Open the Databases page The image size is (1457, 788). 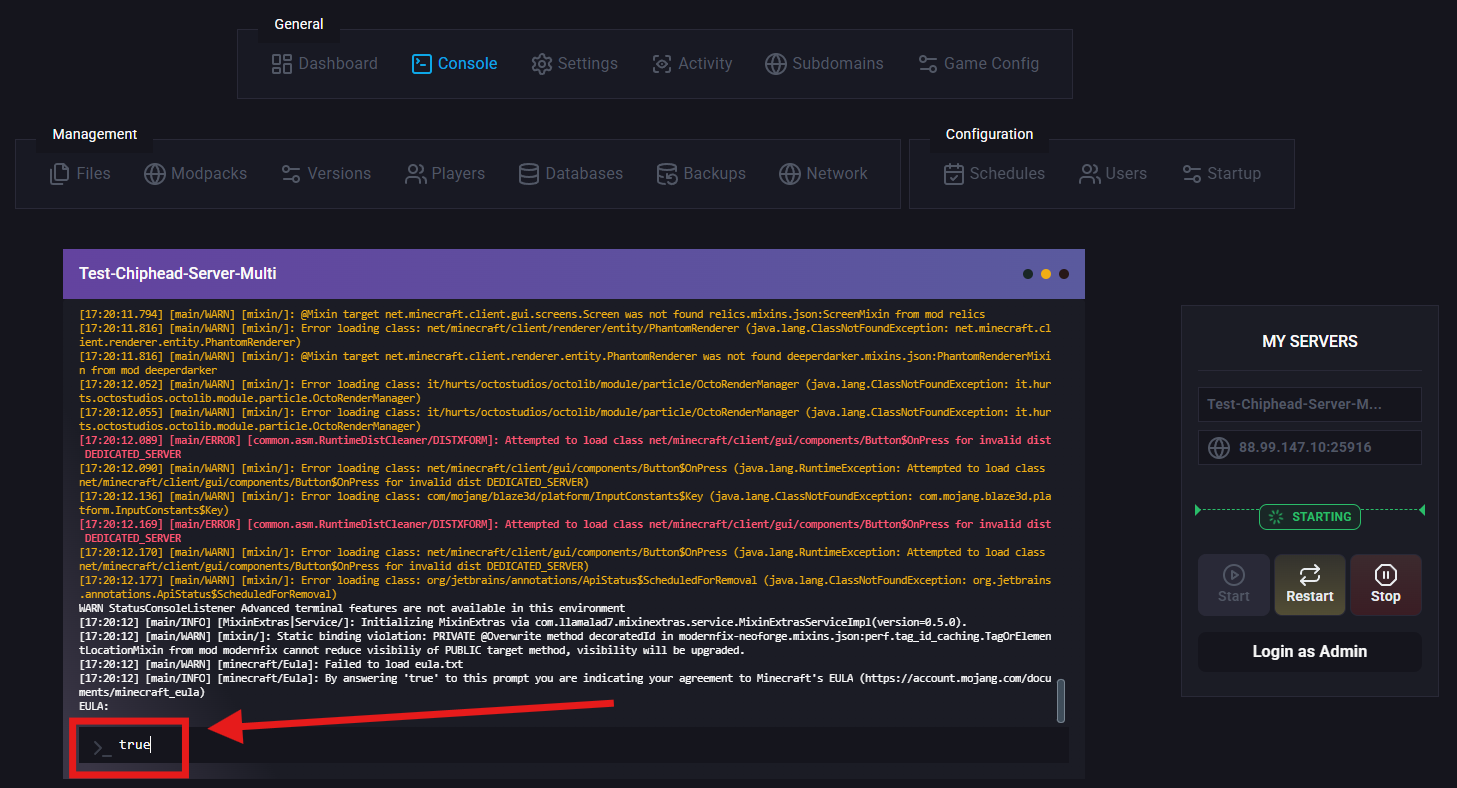click(571, 174)
